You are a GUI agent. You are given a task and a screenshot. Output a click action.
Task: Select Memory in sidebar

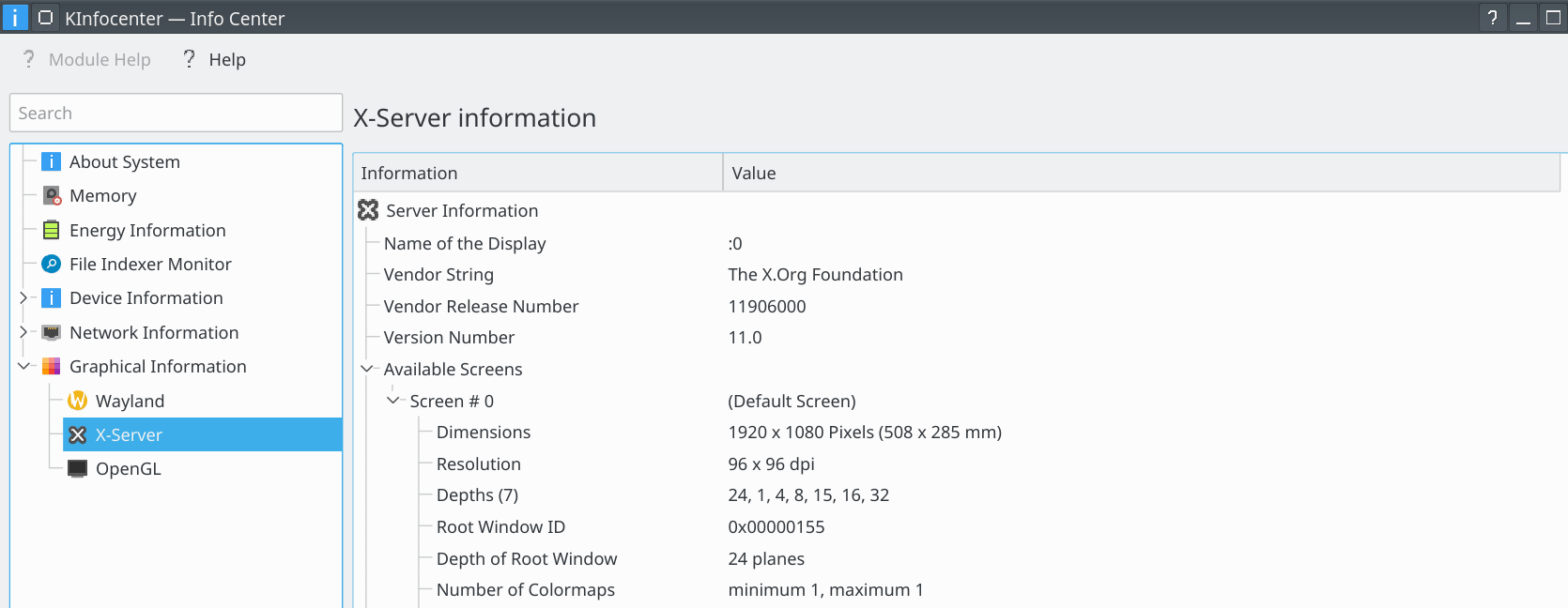(x=103, y=196)
